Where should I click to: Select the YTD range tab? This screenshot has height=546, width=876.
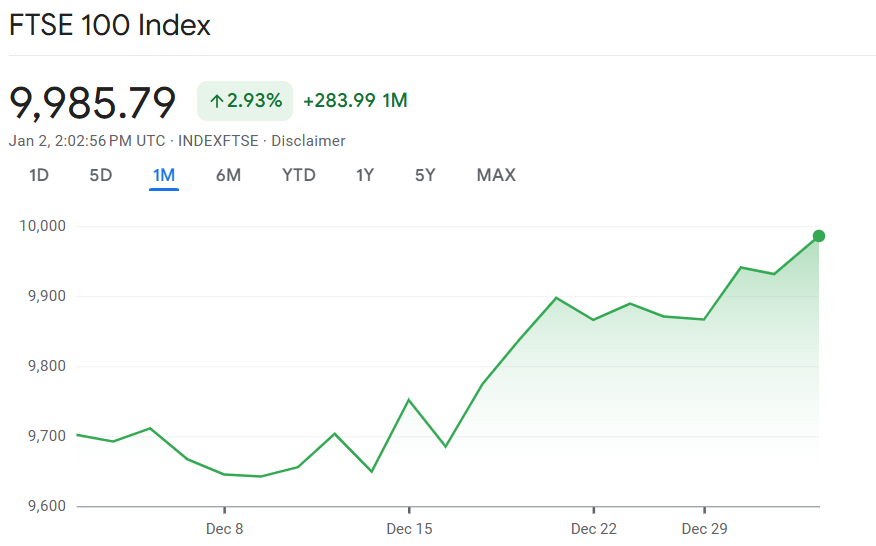click(299, 176)
